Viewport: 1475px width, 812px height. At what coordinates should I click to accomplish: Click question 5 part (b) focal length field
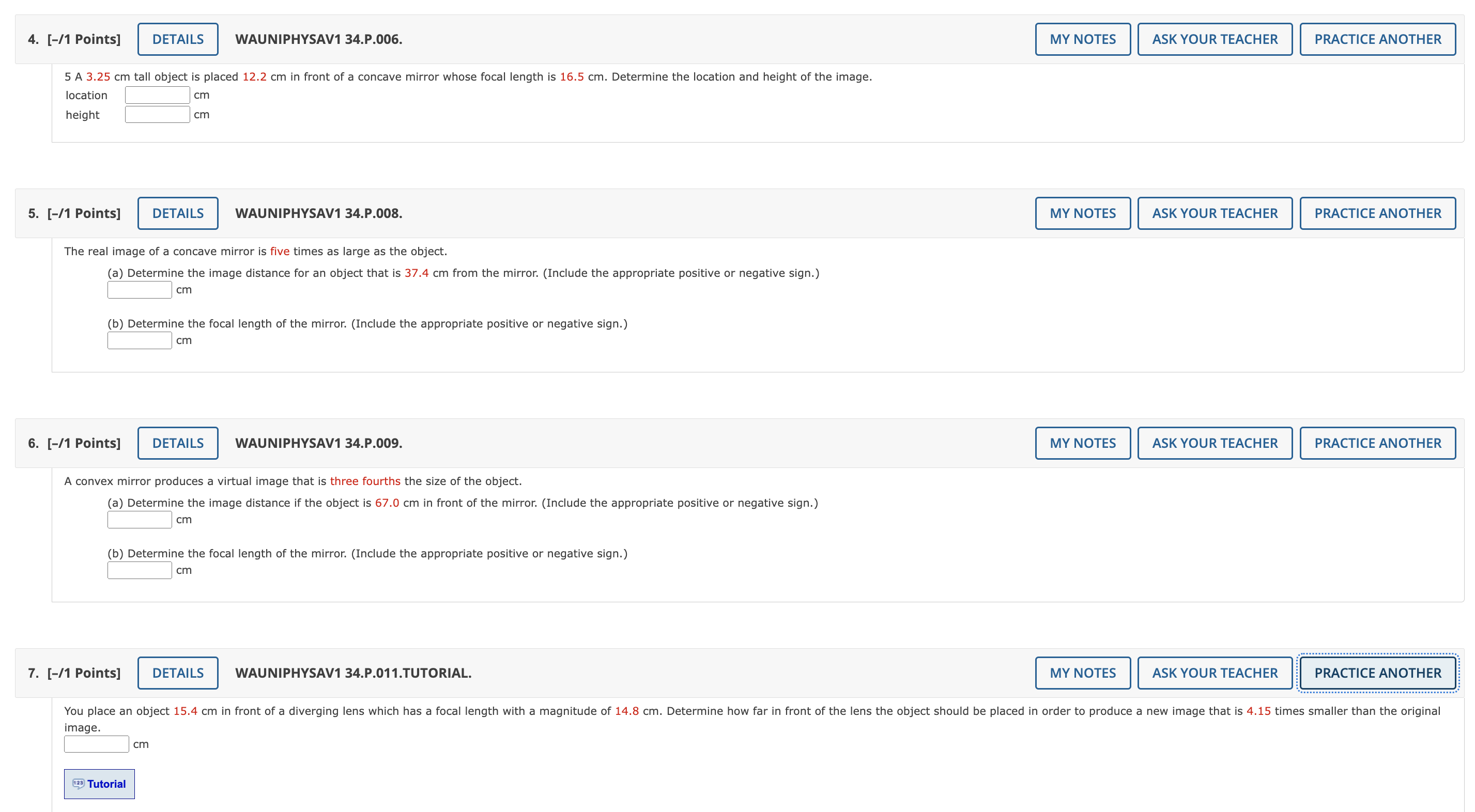click(139, 340)
